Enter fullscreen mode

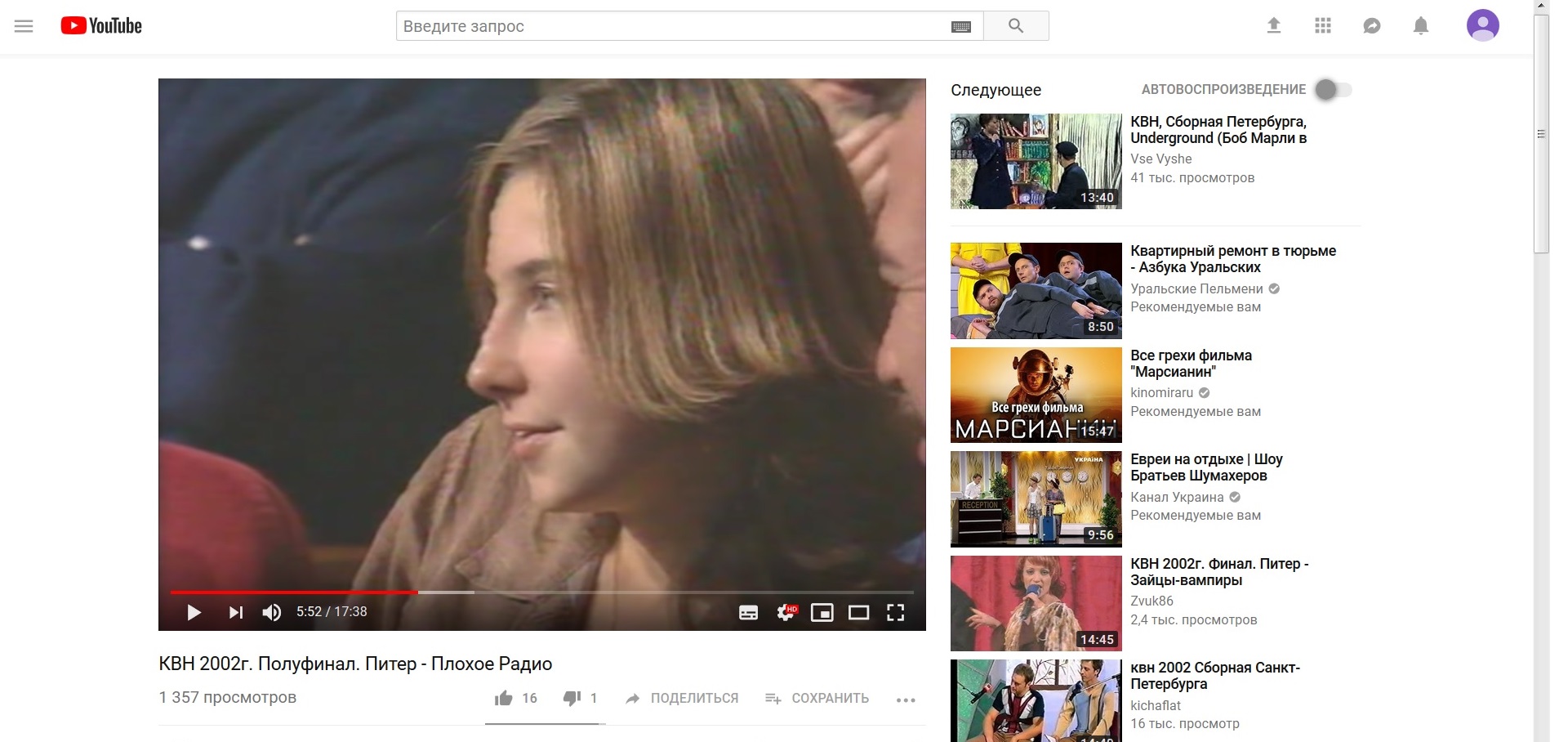tap(896, 612)
